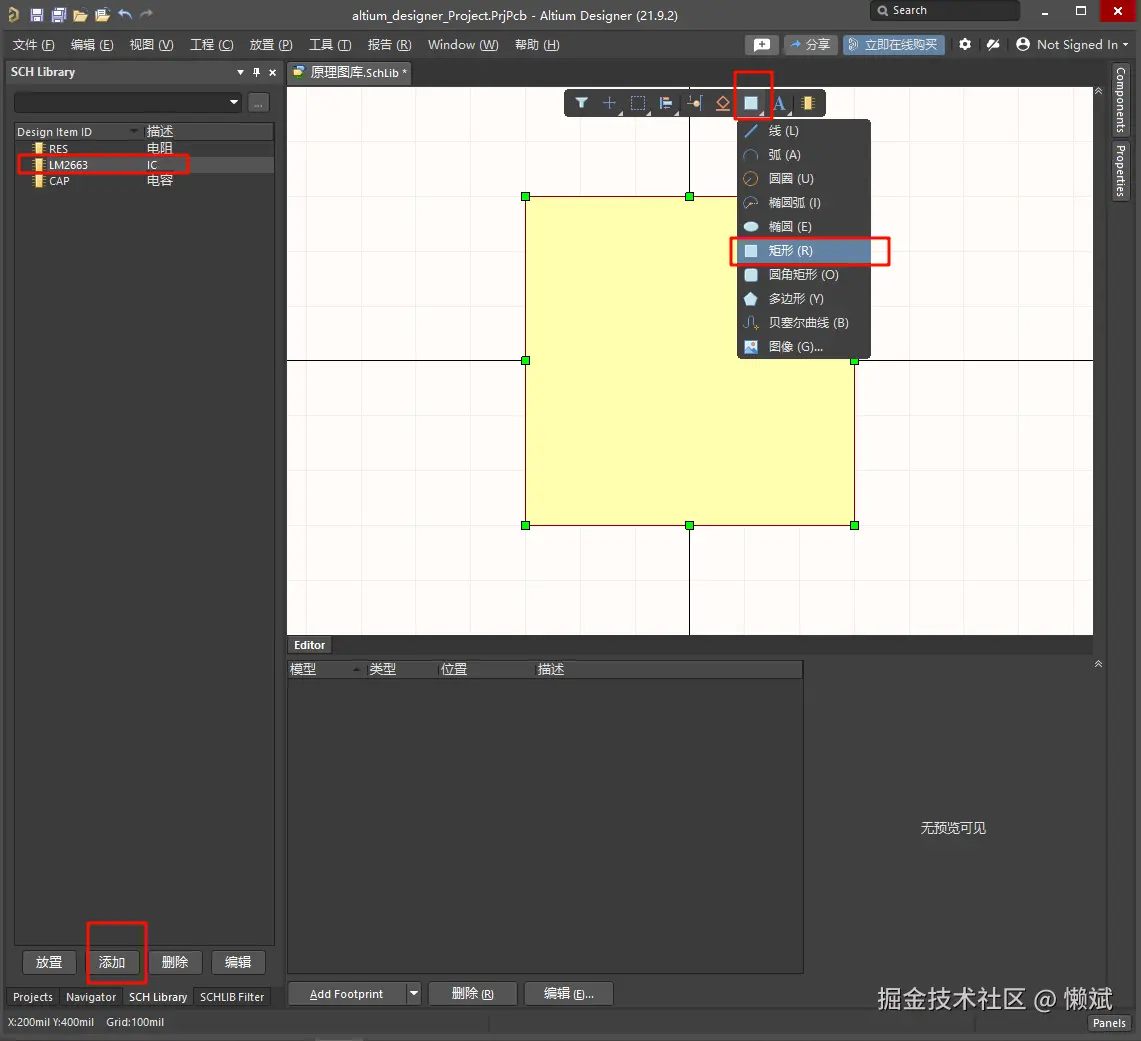Image resolution: width=1141 pixels, height=1041 pixels.
Task: Click the Open Project icon
Action: (102, 15)
